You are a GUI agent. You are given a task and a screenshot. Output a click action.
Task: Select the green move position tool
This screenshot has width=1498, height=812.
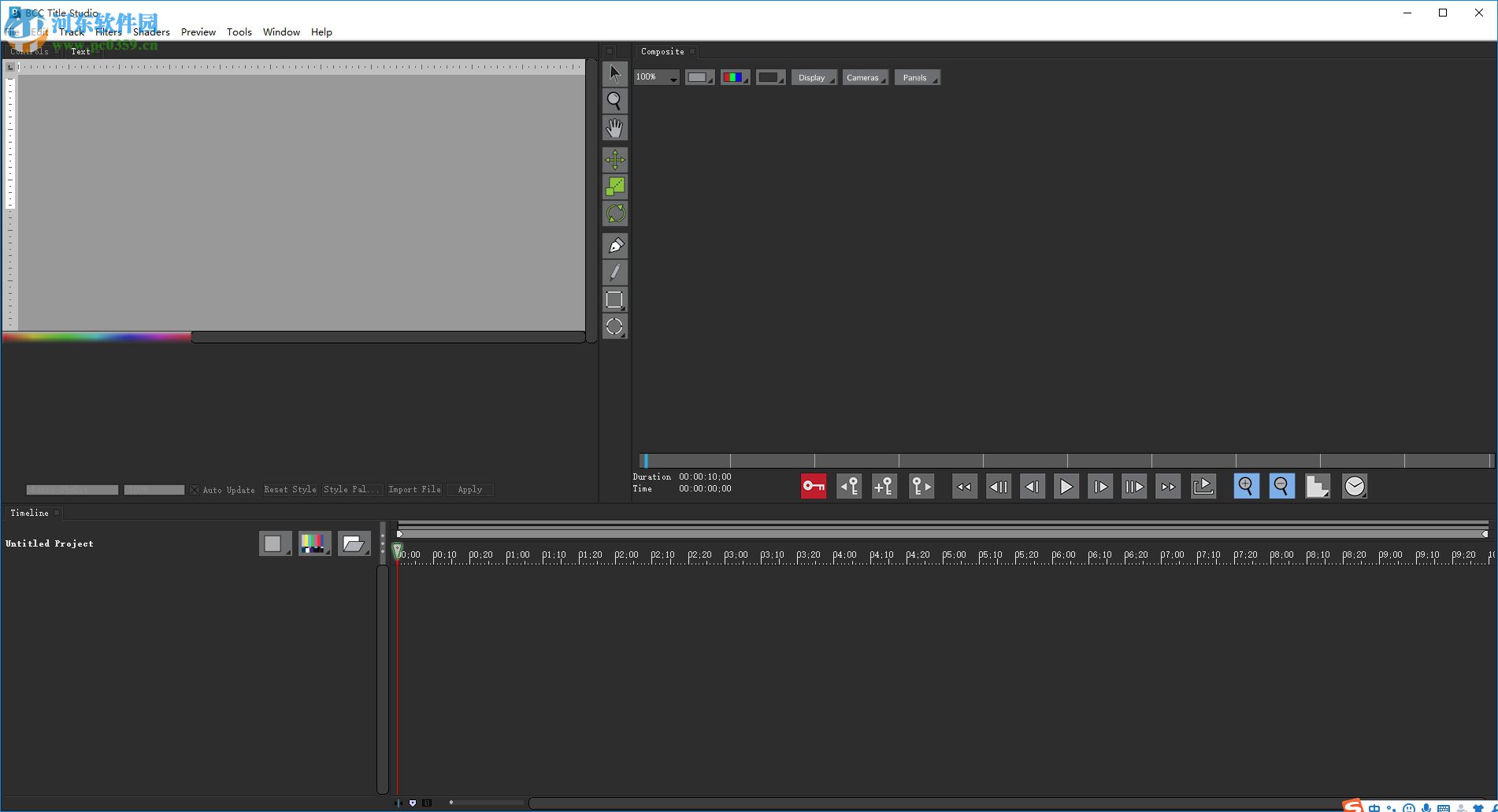coord(615,160)
